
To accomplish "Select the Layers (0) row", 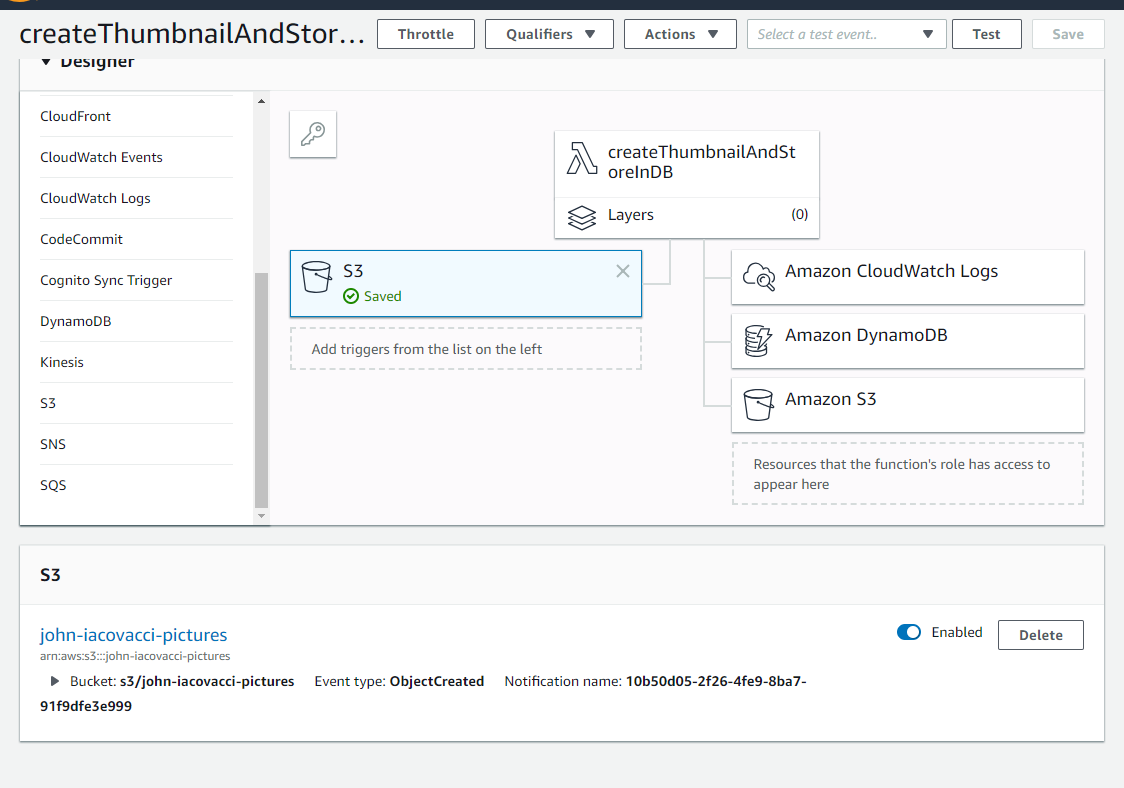I will pyautogui.click(x=687, y=217).
